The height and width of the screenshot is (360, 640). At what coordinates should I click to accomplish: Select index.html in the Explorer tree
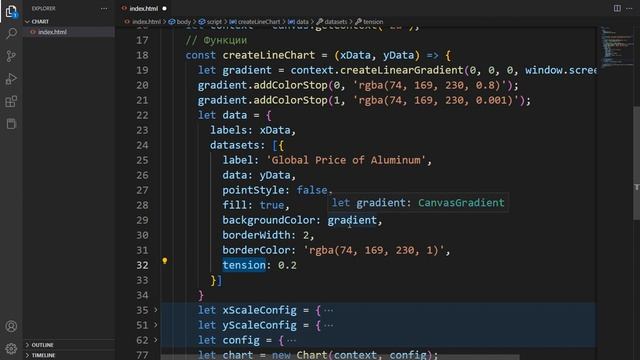tap(52, 32)
